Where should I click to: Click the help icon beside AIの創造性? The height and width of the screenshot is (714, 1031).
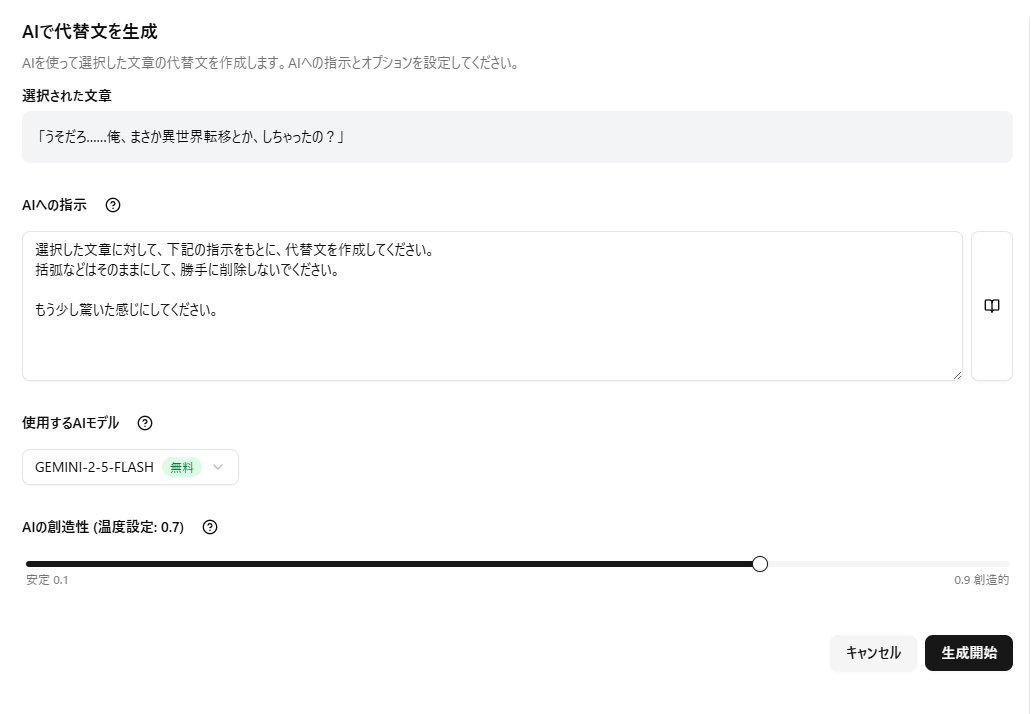point(210,527)
